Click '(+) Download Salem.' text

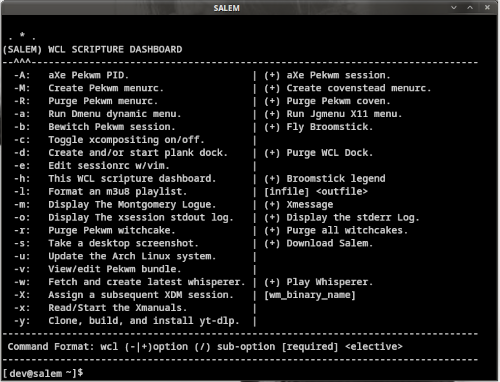[318, 243]
